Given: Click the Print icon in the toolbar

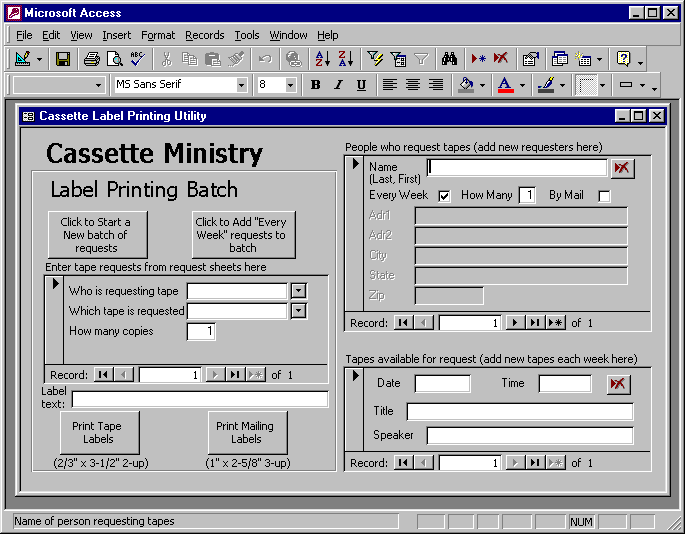Looking at the screenshot, I should click(92, 60).
